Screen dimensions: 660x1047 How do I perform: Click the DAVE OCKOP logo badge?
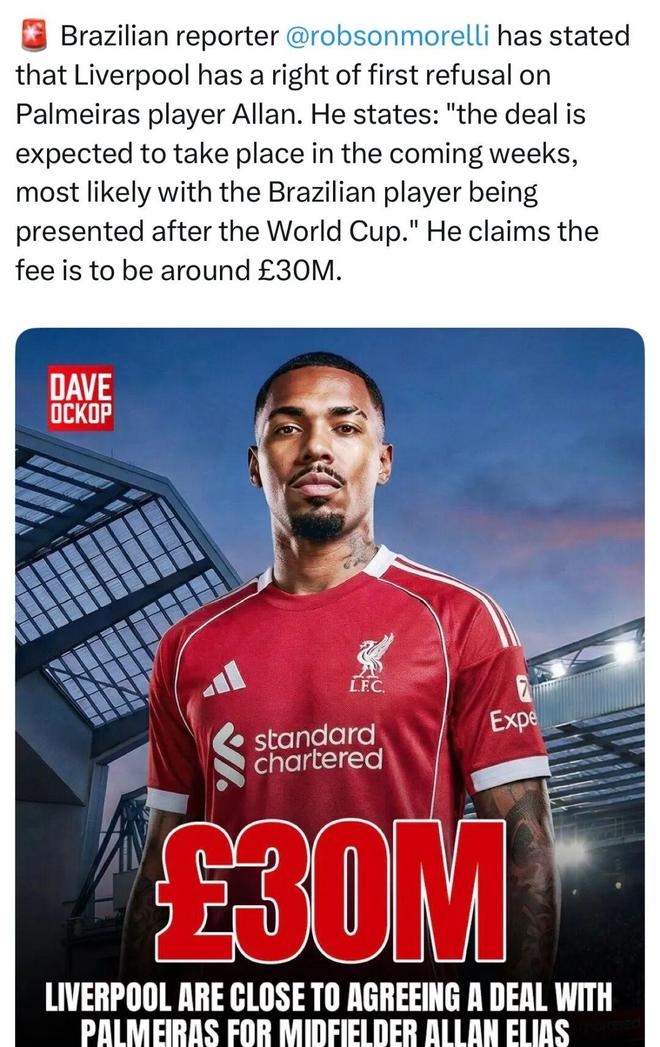coord(81,397)
